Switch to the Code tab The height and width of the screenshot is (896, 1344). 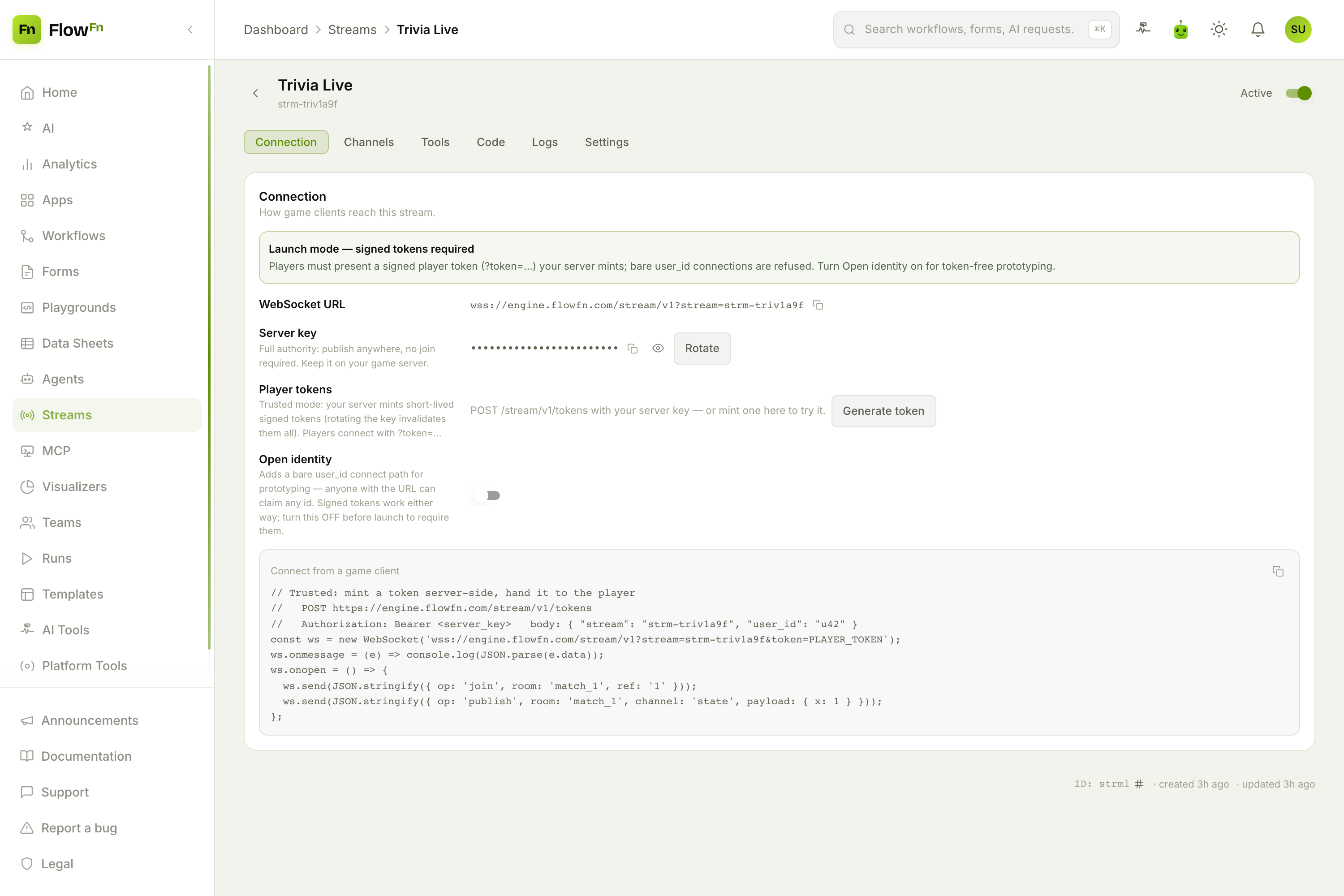point(491,142)
